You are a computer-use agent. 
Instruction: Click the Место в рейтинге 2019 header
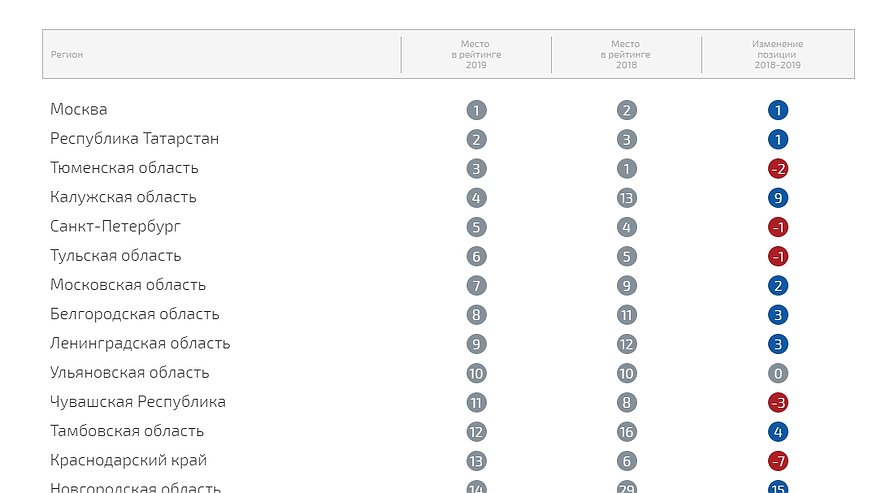pos(476,54)
